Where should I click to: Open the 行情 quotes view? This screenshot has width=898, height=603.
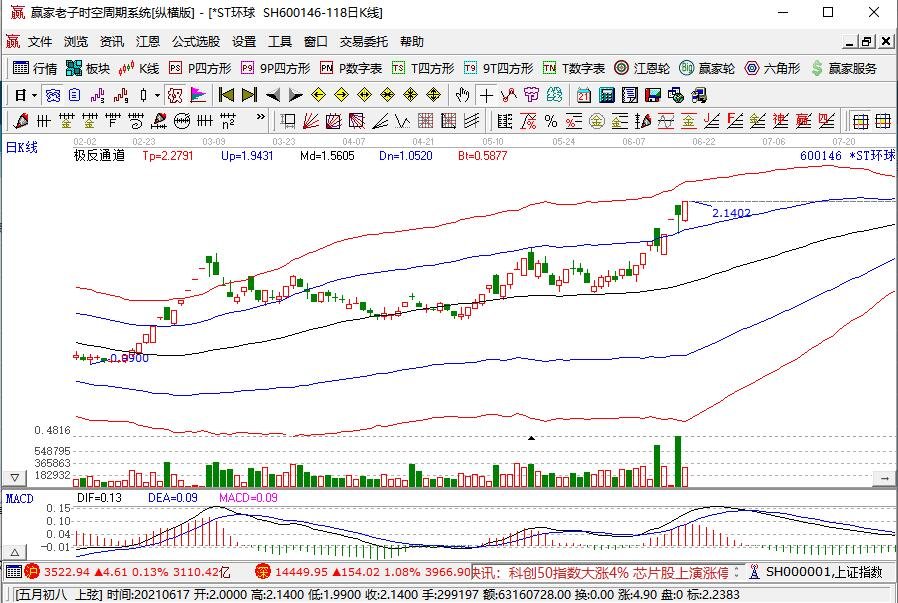coord(35,69)
